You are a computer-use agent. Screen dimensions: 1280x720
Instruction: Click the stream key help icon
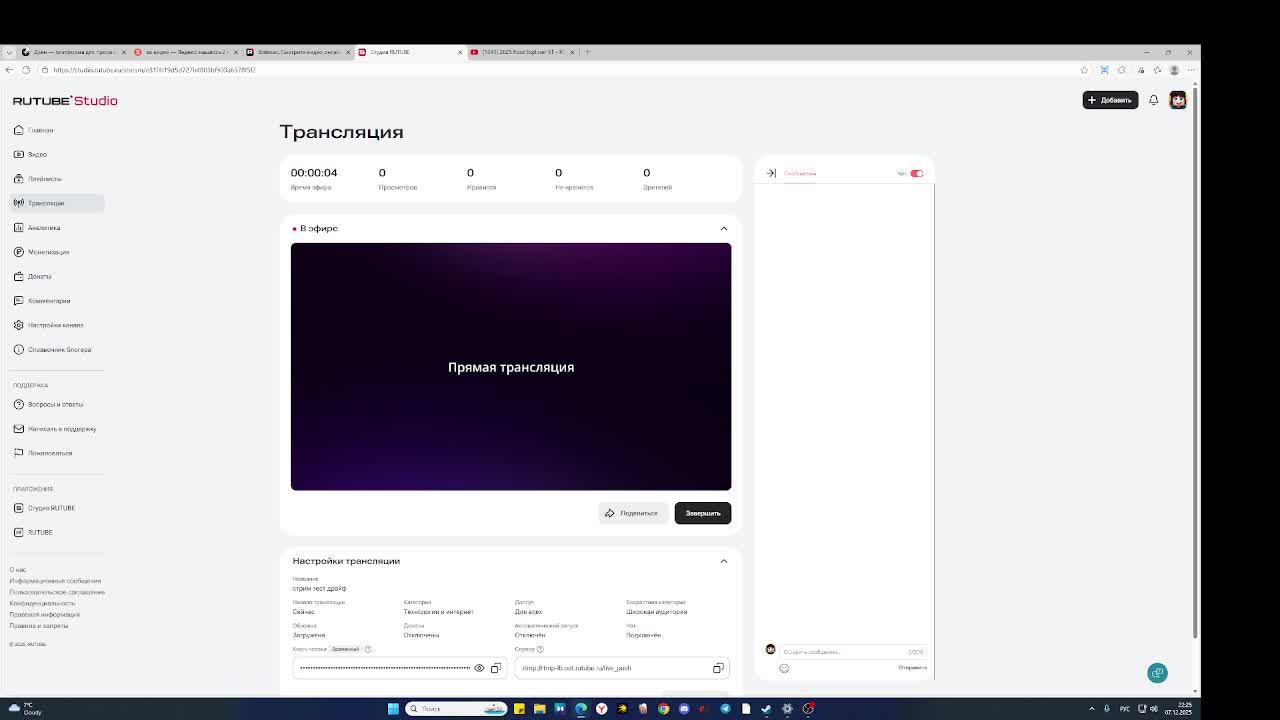click(368, 649)
